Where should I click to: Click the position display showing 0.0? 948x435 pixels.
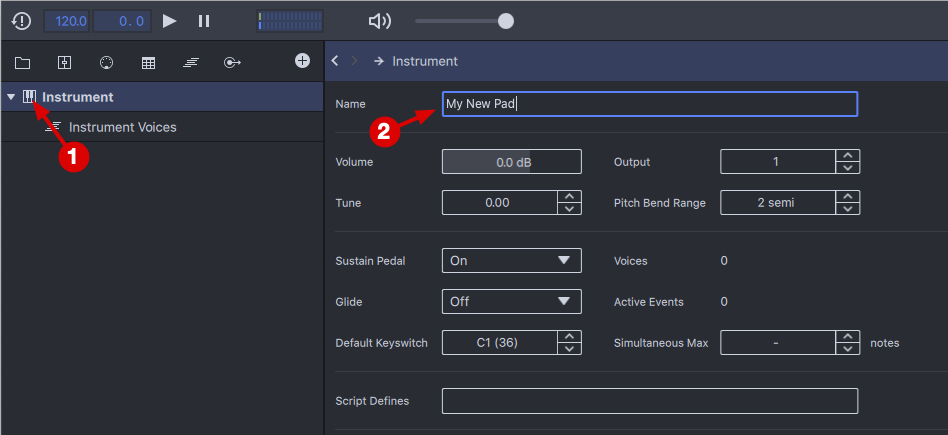point(122,21)
